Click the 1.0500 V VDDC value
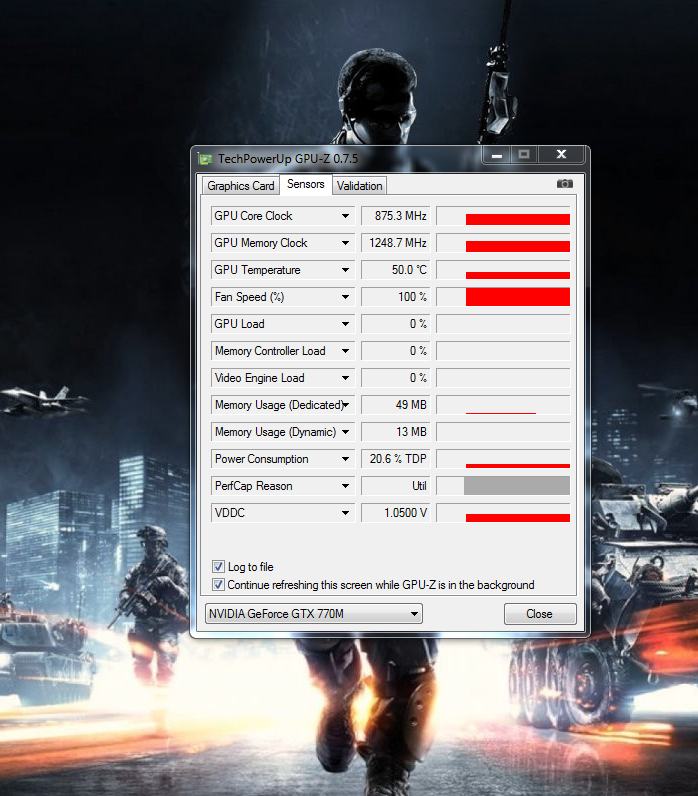The image size is (698, 796). coord(396,513)
